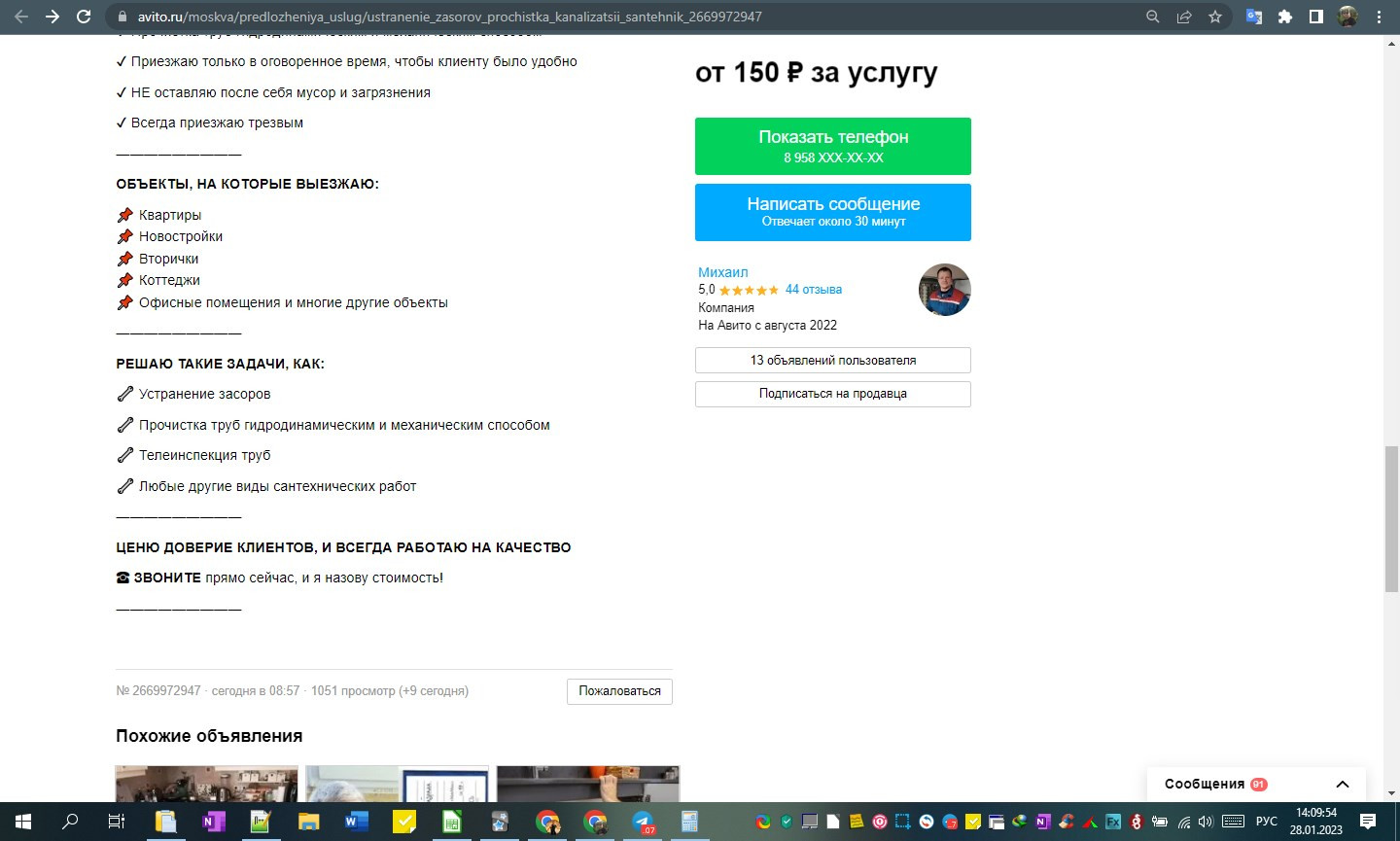The image size is (1400, 841).
Task: Subscribe to the seller
Action: point(833,394)
